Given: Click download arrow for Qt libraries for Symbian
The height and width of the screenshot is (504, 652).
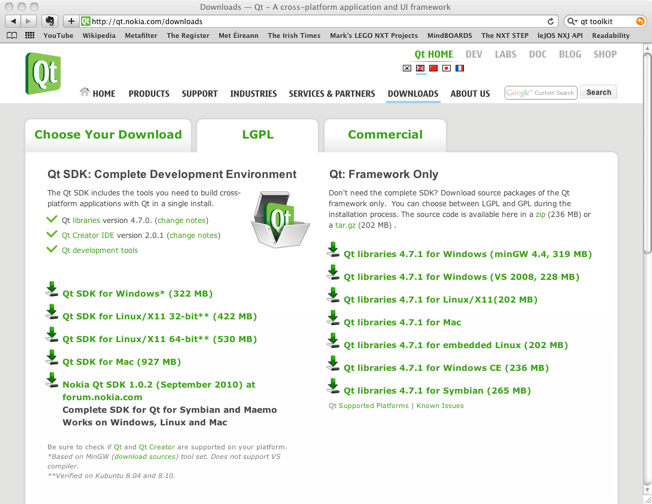Looking at the screenshot, I should 333,387.
